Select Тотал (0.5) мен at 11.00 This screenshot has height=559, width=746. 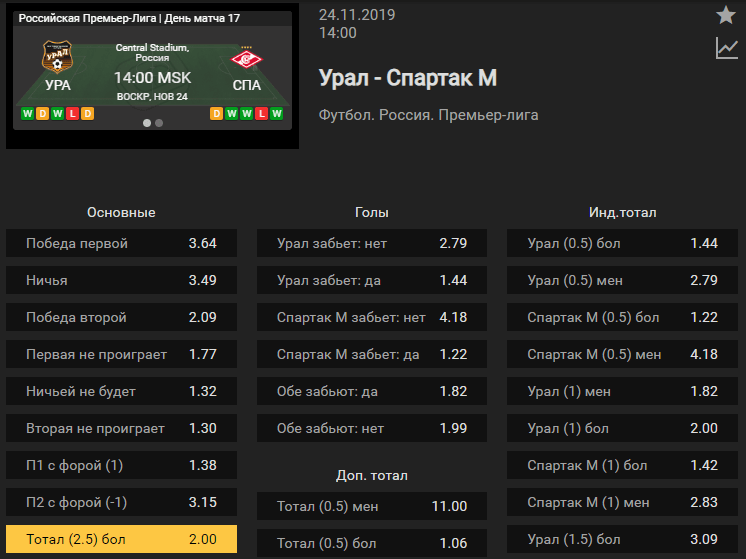point(372,506)
